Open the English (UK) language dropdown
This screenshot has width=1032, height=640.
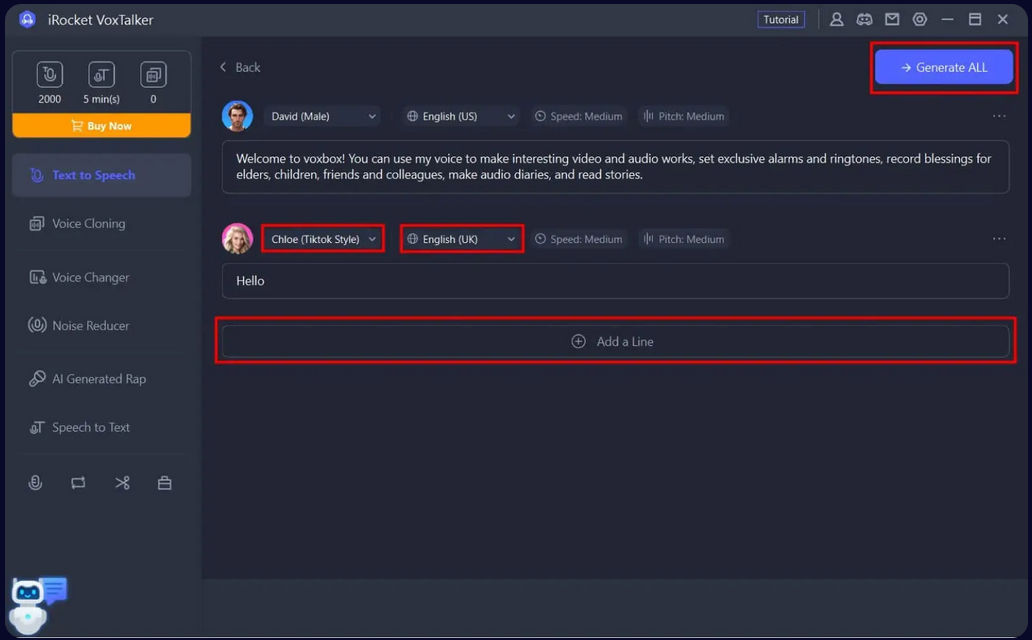tap(460, 239)
